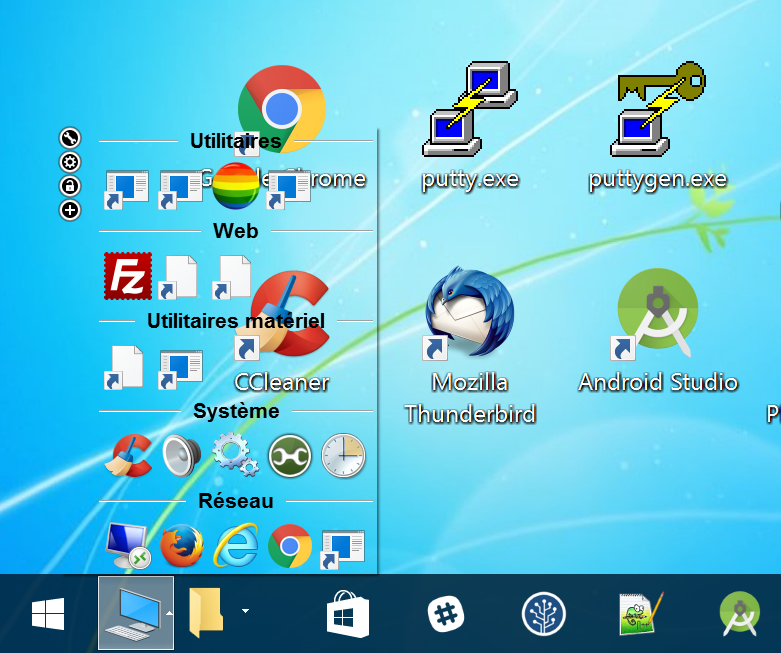Open the blue gears icon under Système
Viewport: 781px width, 653px height.
(x=236, y=456)
